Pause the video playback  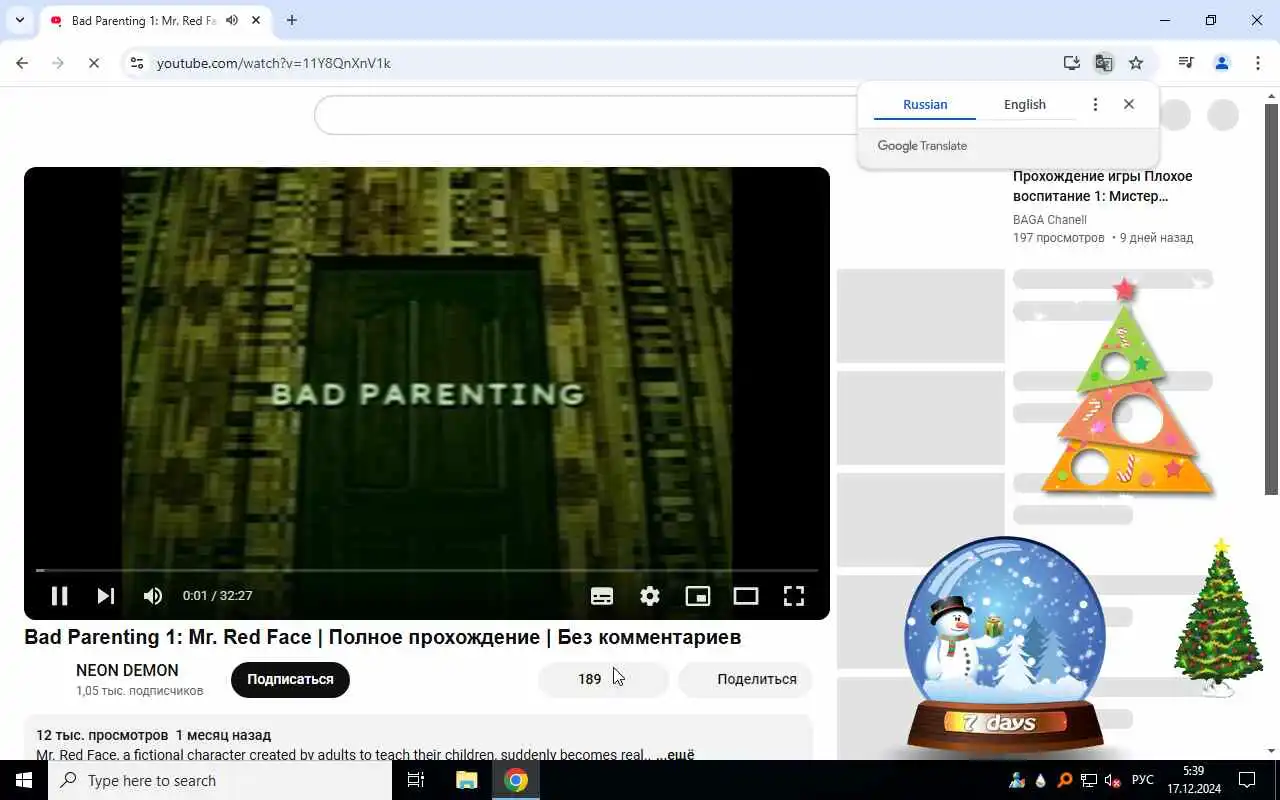60,596
